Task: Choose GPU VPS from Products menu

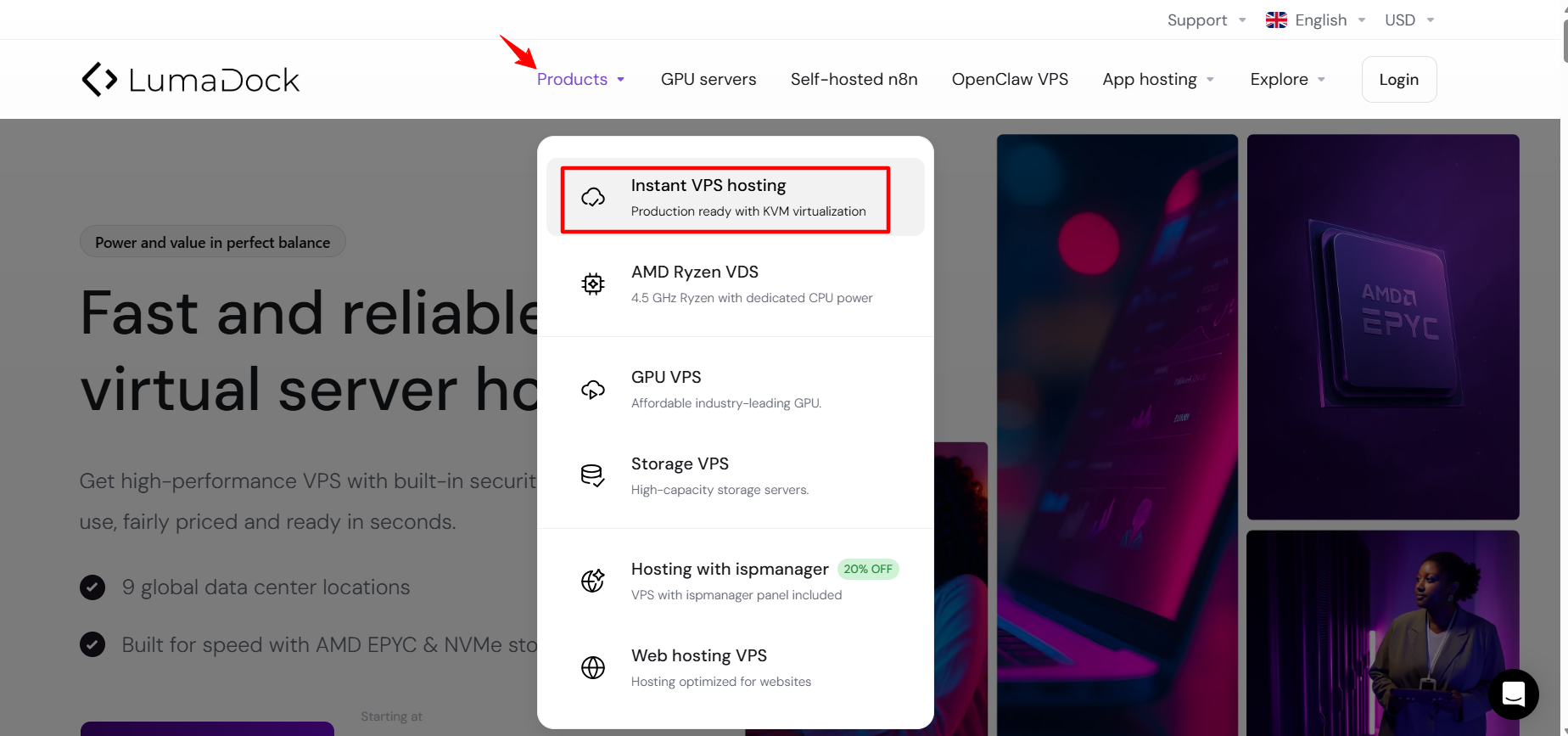Action: click(735, 389)
